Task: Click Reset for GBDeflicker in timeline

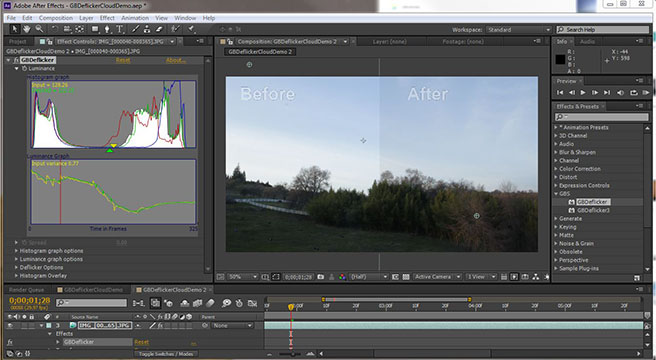Action: [141, 342]
